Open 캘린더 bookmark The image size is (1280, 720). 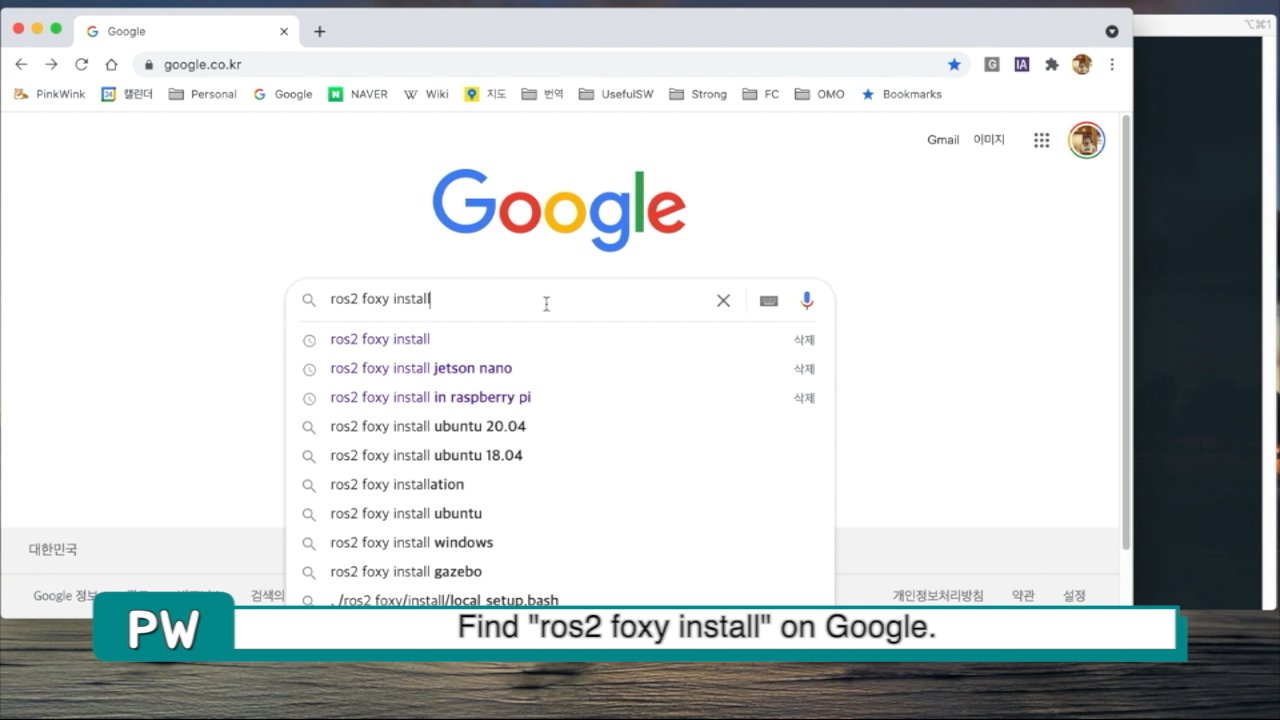[127, 94]
